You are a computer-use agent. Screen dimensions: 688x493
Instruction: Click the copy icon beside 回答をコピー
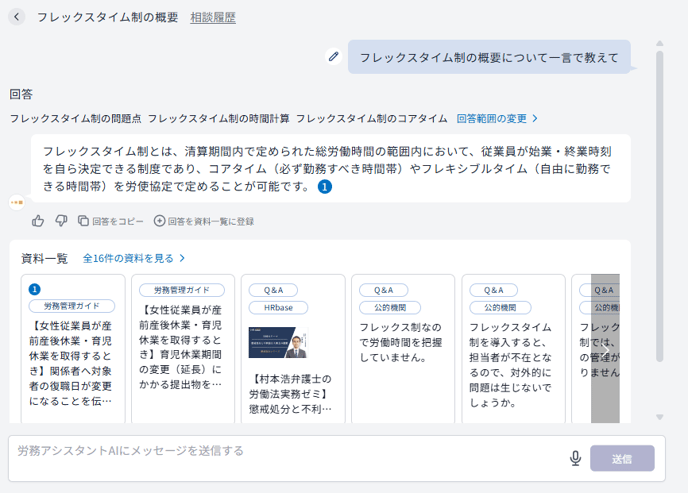tap(83, 221)
